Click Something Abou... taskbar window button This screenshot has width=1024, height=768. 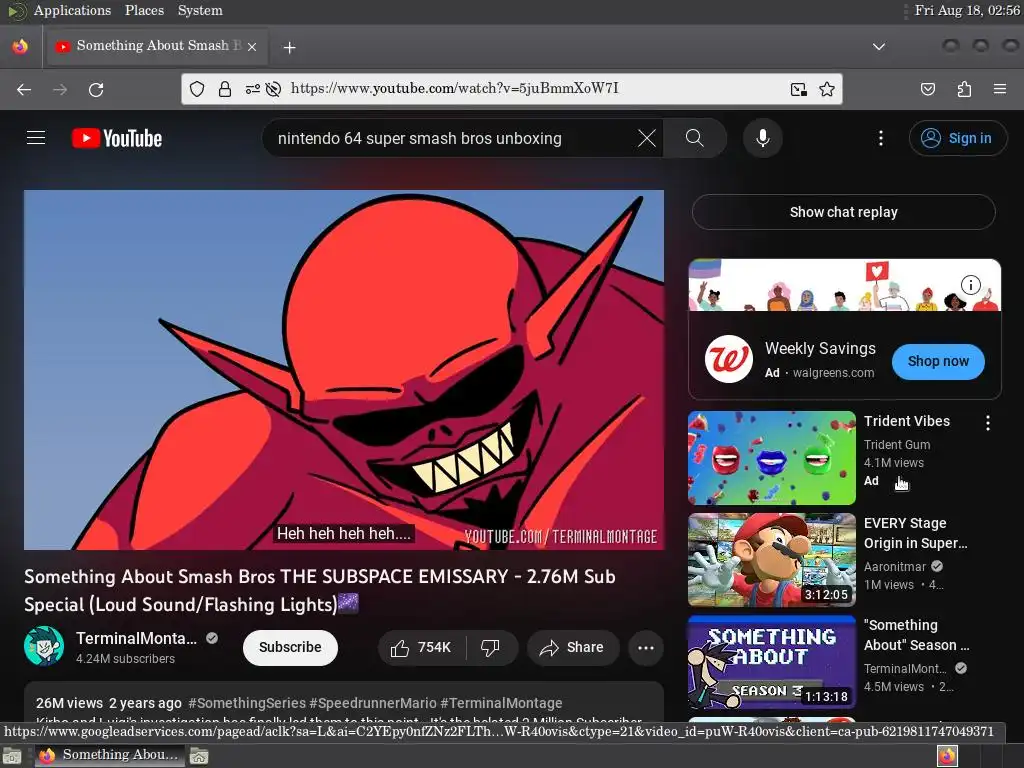click(x=109, y=755)
